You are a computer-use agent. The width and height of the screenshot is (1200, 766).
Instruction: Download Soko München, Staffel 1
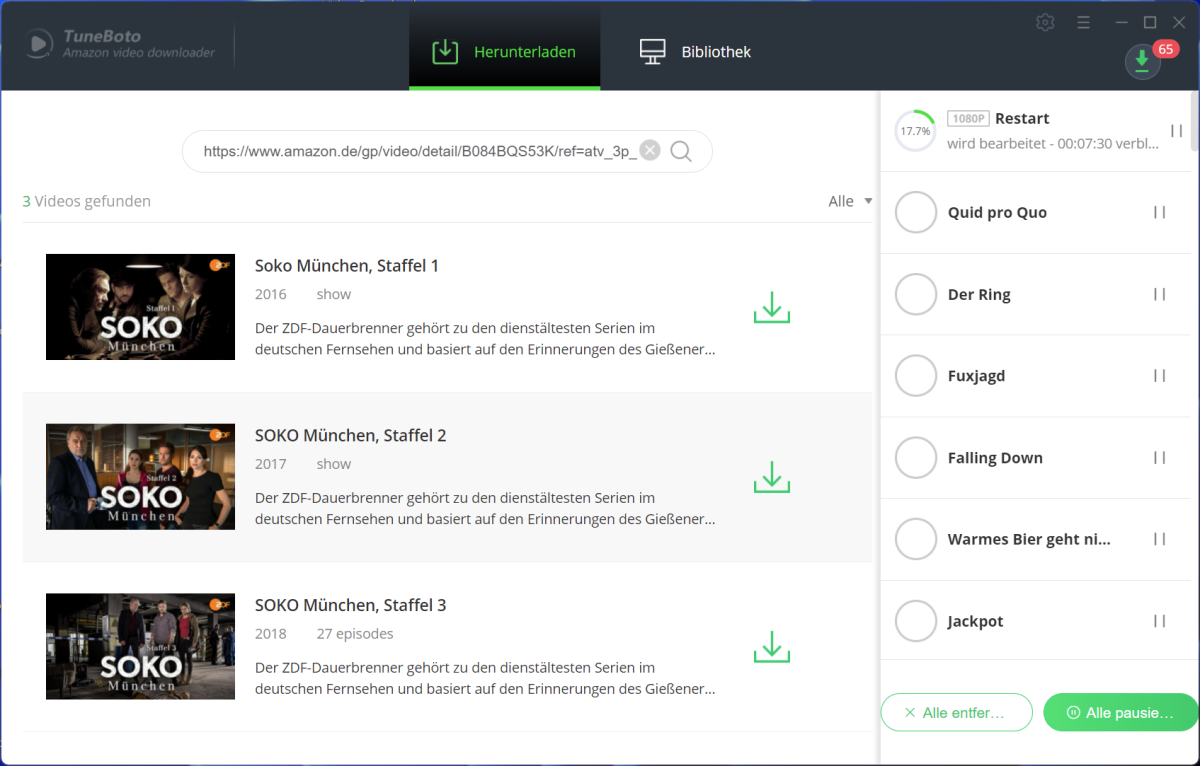click(x=770, y=307)
